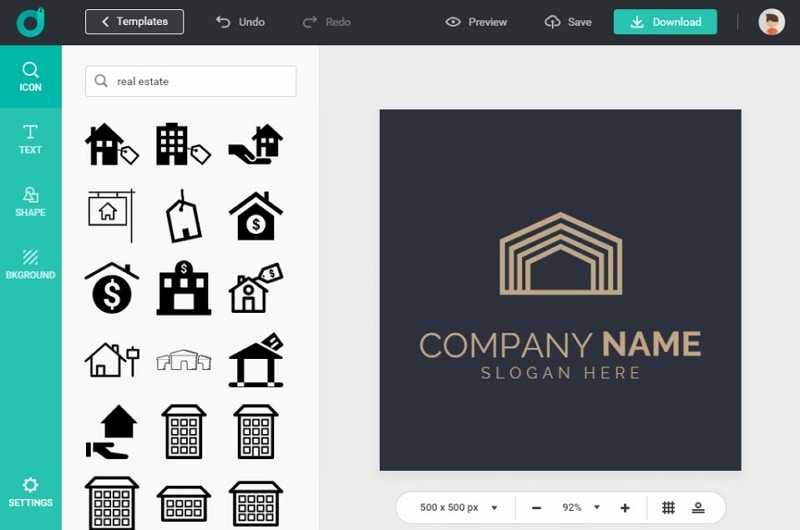Pick the hanging real estate sign icon

[112, 216]
